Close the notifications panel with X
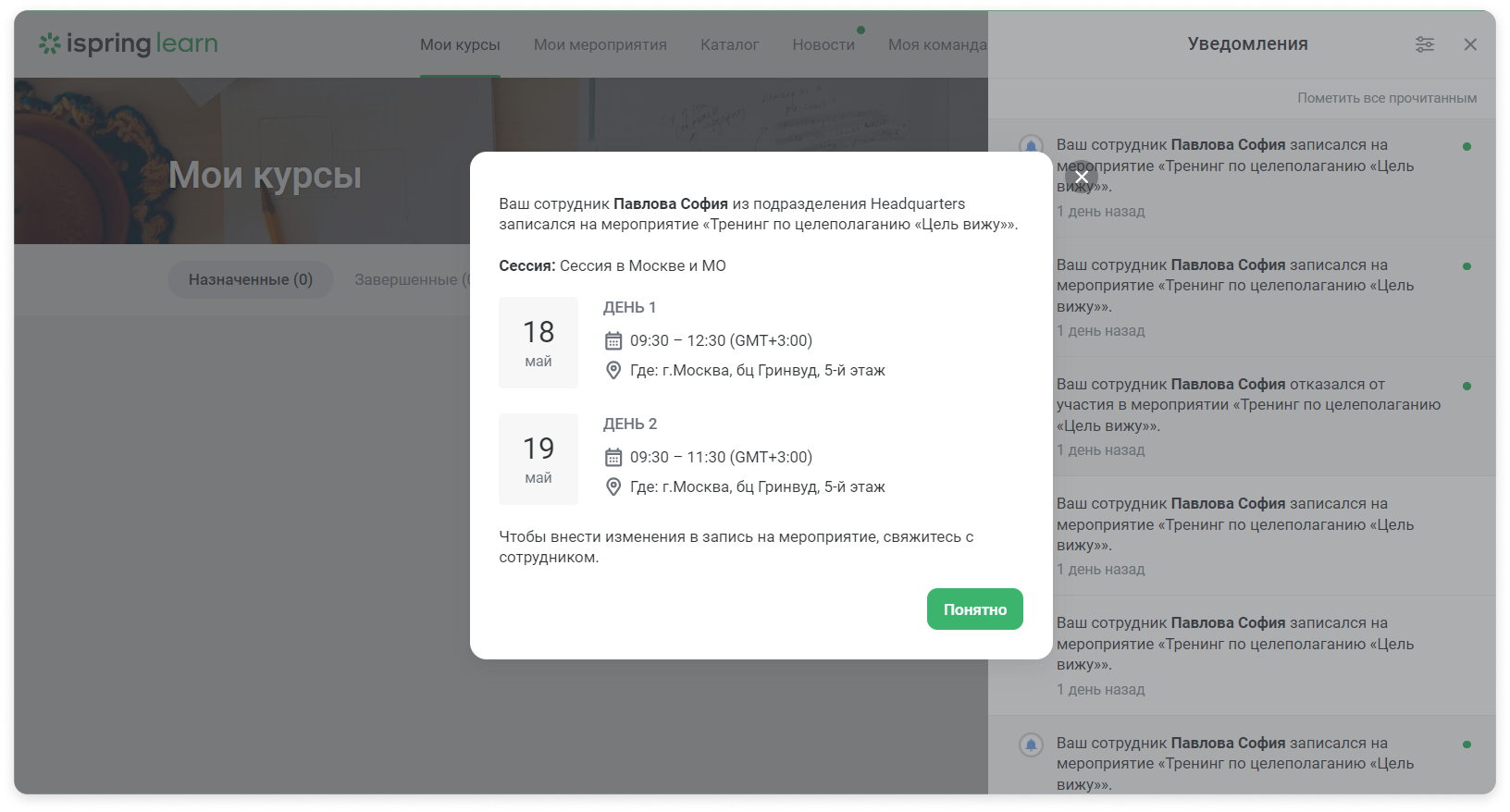The width and height of the screenshot is (1510, 812). click(x=1470, y=44)
